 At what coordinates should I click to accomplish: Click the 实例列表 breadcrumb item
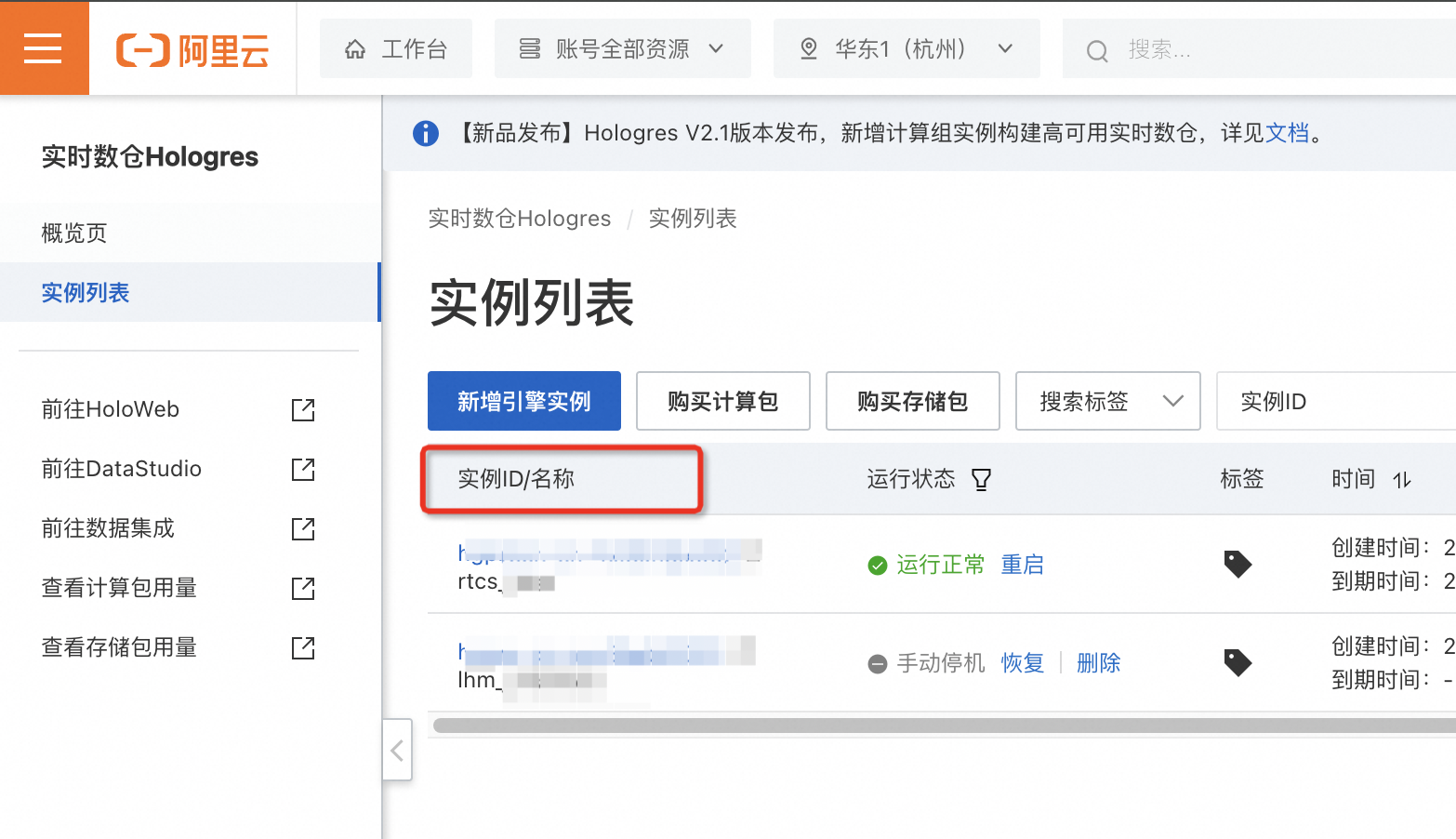[693, 219]
